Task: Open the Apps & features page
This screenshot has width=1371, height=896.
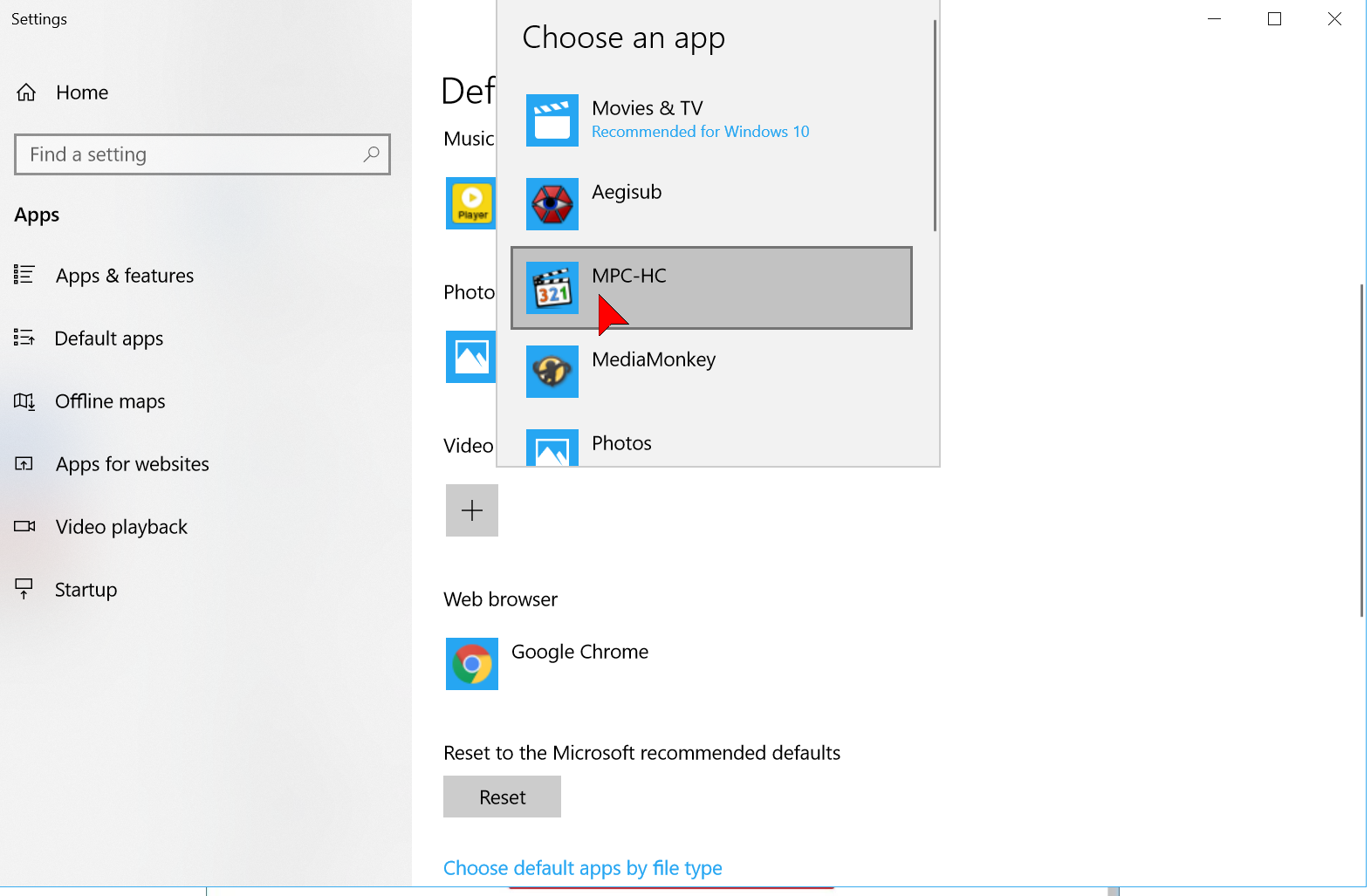Action: [125, 276]
